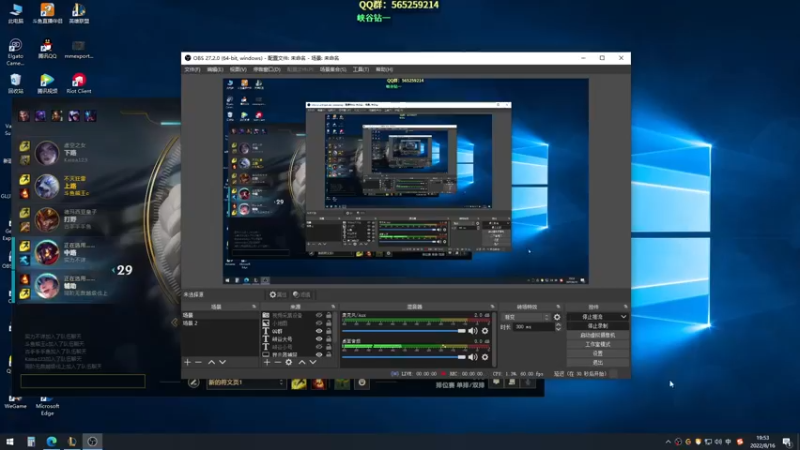Image resolution: width=800 pixels, height=450 pixels.
Task: Open the 英雄联盟 desktop icon
Action: point(79,14)
